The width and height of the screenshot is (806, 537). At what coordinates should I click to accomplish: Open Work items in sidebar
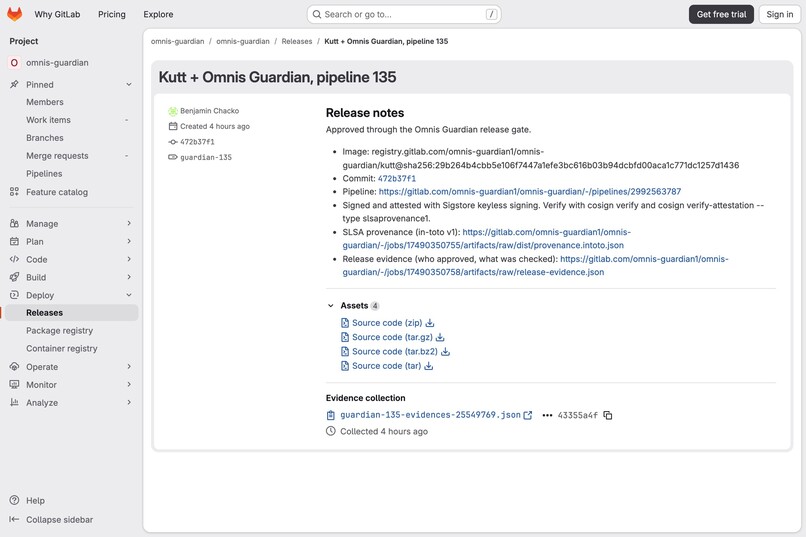click(48, 120)
